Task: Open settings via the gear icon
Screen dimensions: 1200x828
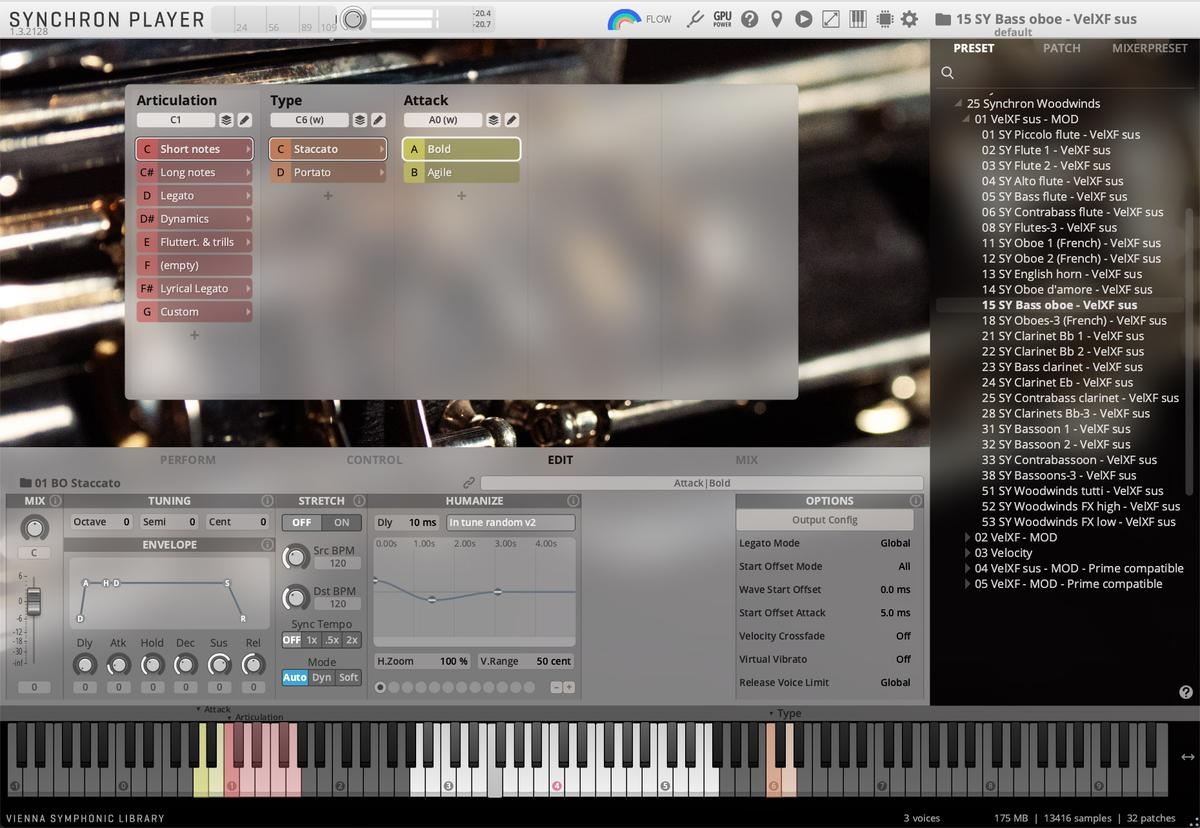Action: coord(909,19)
